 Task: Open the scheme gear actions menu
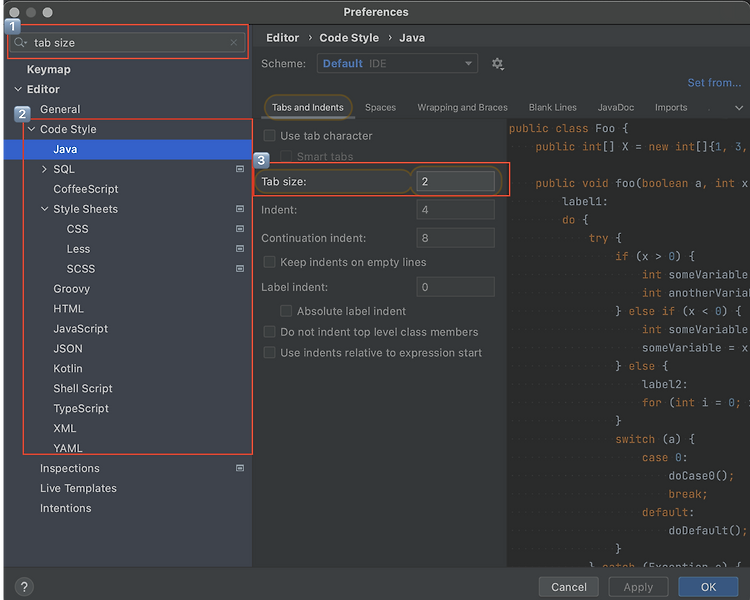coord(497,64)
